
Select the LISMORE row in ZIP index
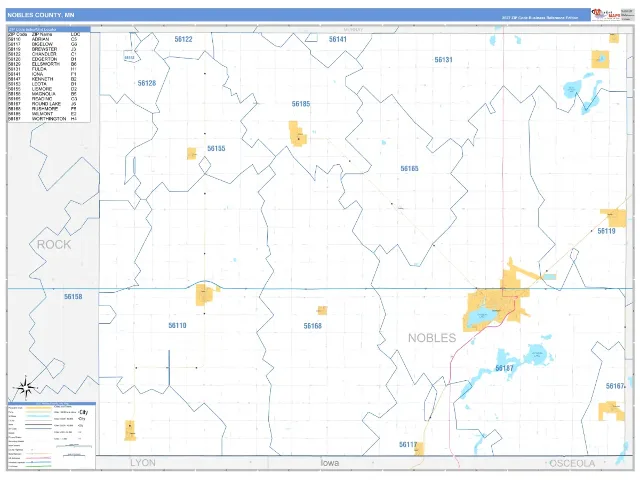42,89
